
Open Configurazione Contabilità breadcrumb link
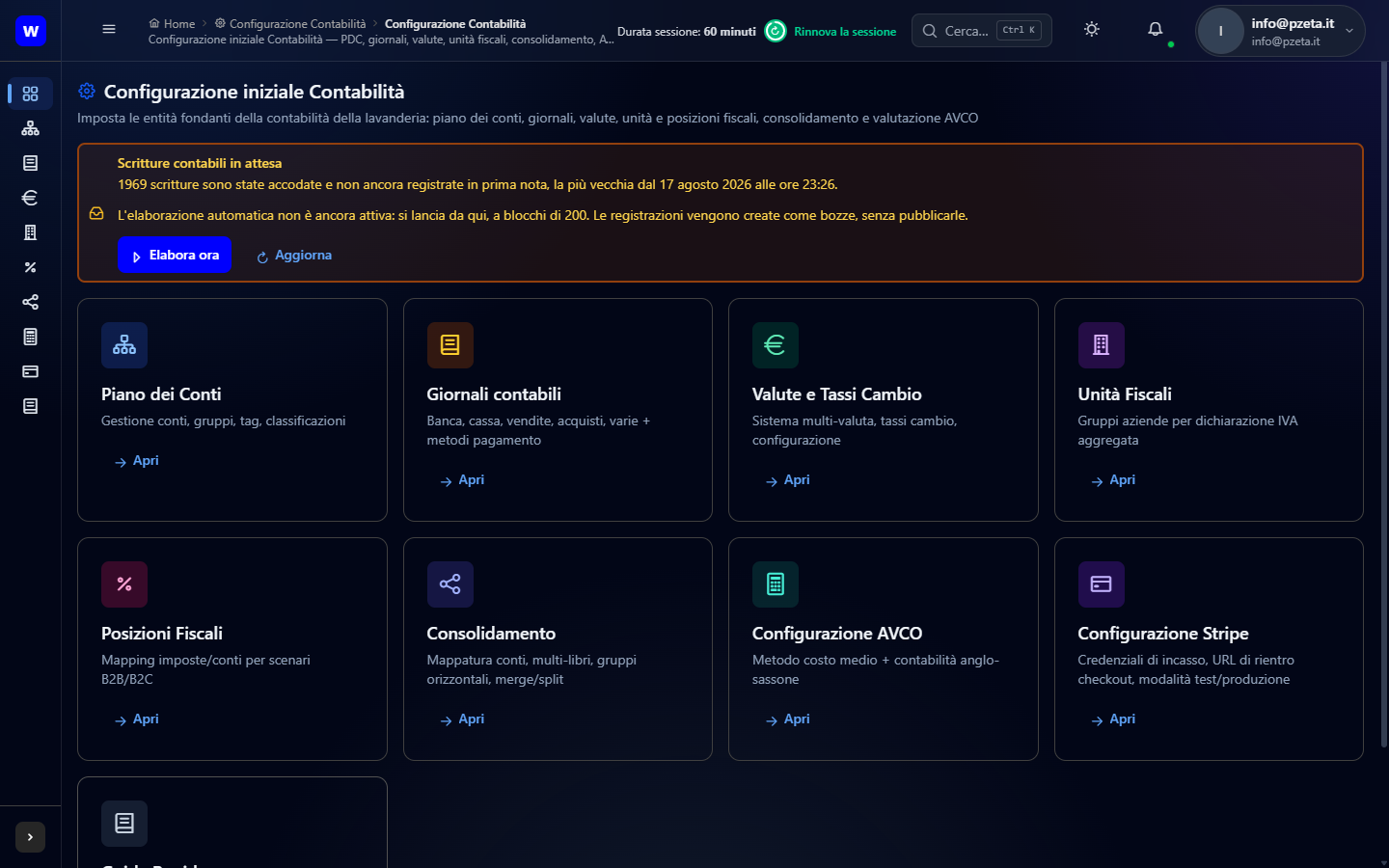tap(290, 24)
